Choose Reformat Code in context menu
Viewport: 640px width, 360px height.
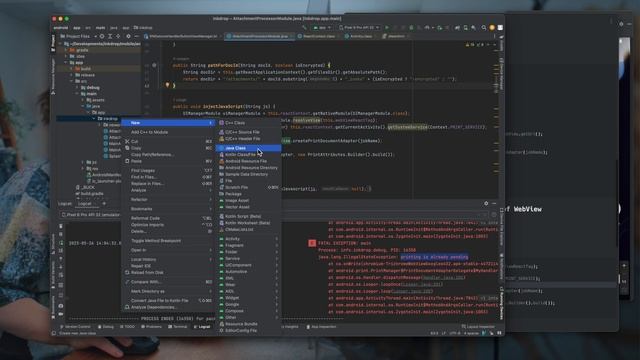click(168, 218)
